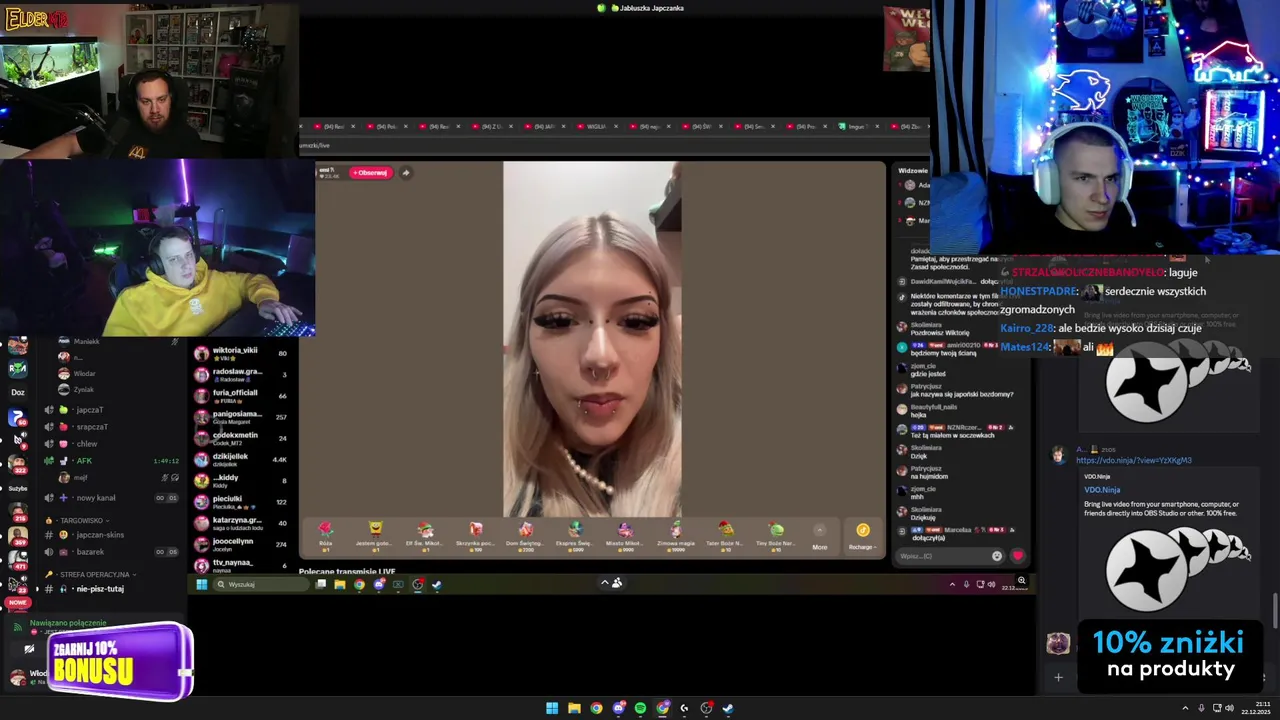Open Steam on the inner taskbar
This screenshot has height=720, width=1280.
pyautogui.click(x=436, y=584)
